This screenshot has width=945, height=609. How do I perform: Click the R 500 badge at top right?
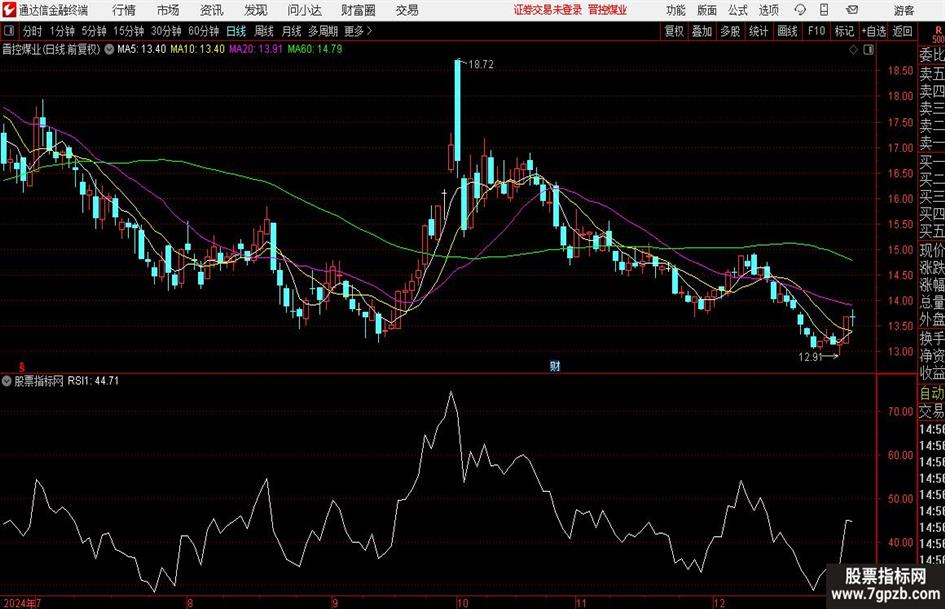[938, 34]
